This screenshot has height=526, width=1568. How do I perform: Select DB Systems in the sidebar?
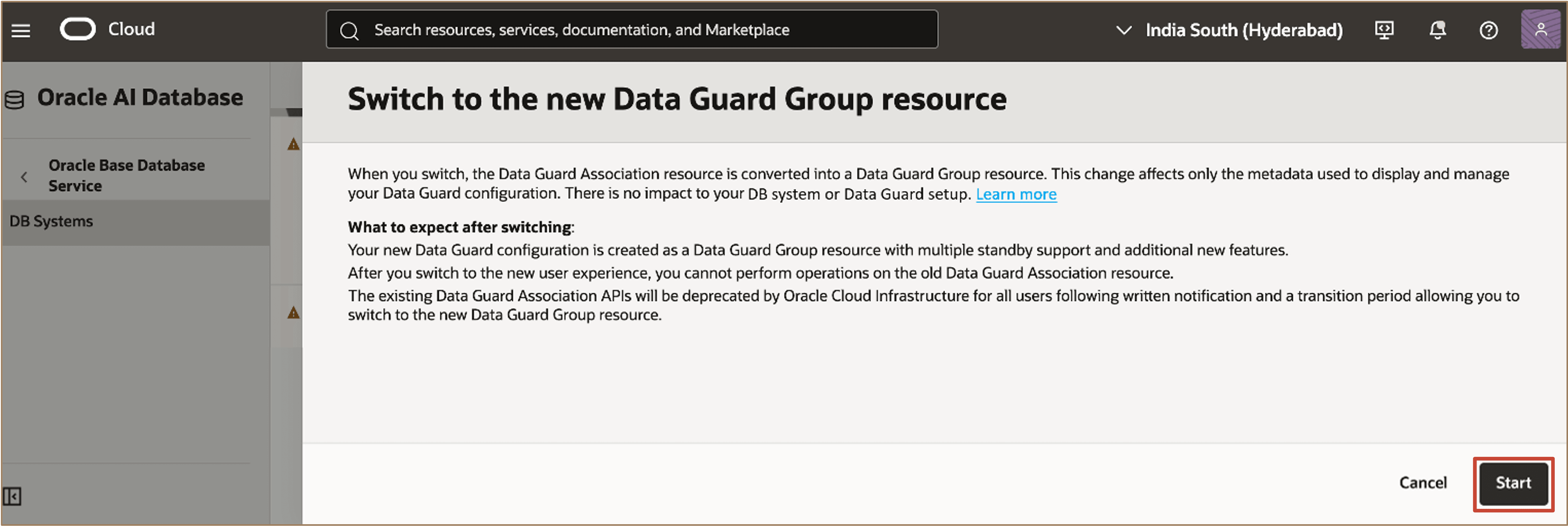(x=52, y=221)
